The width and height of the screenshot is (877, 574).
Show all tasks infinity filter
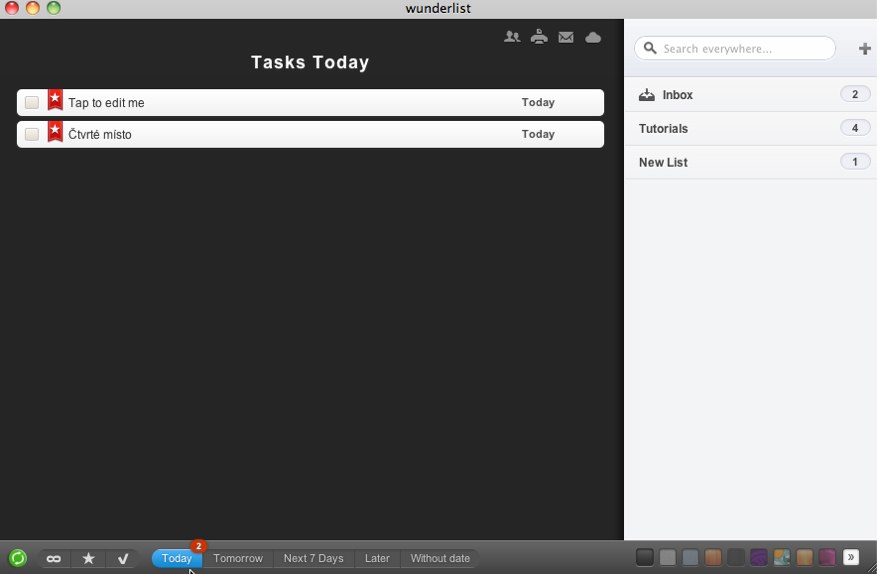[54, 558]
